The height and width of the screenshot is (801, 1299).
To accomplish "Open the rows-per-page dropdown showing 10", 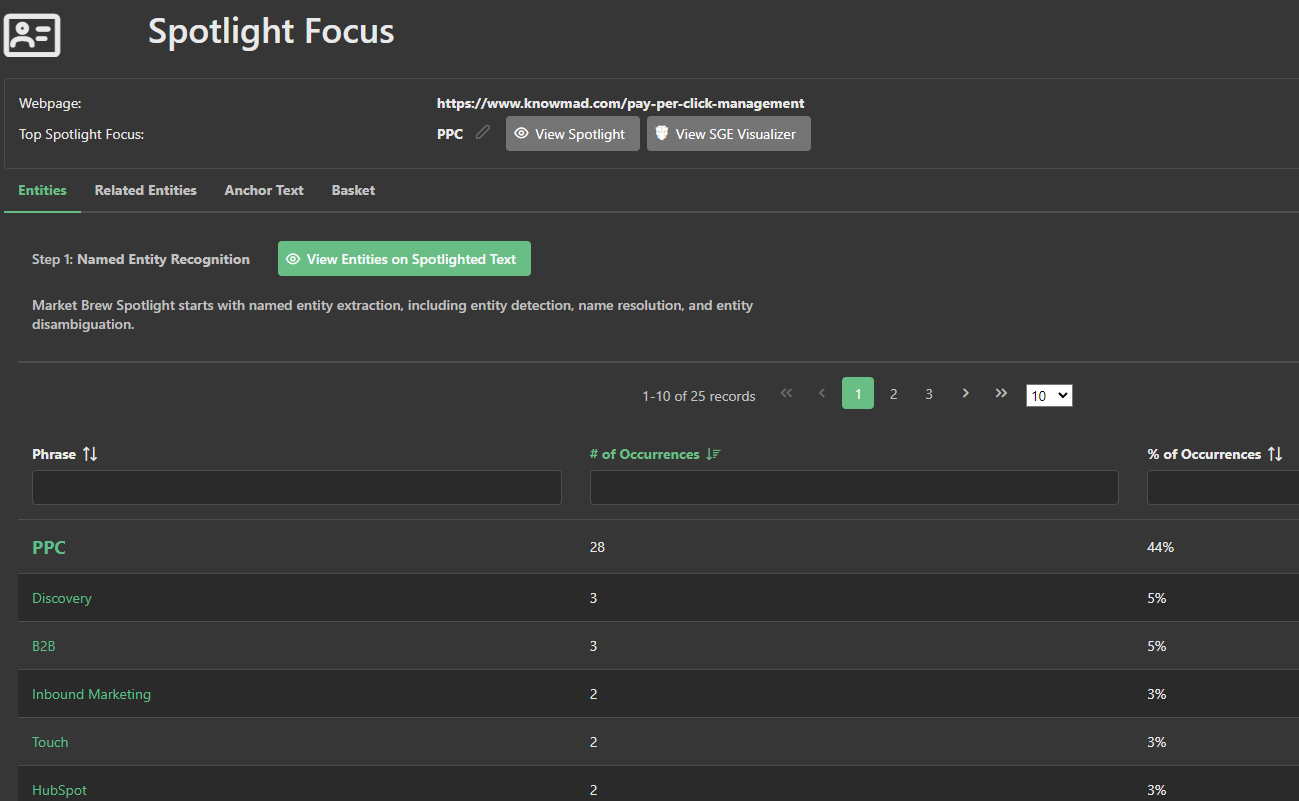I will pos(1049,396).
